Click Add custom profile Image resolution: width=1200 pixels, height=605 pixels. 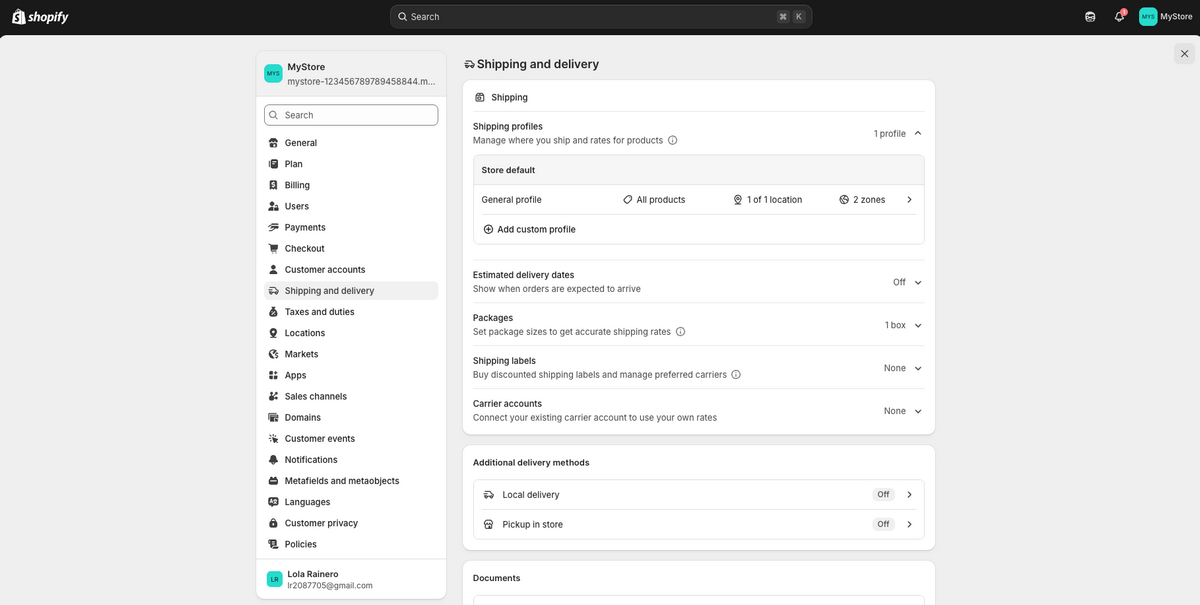pos(529,229)
